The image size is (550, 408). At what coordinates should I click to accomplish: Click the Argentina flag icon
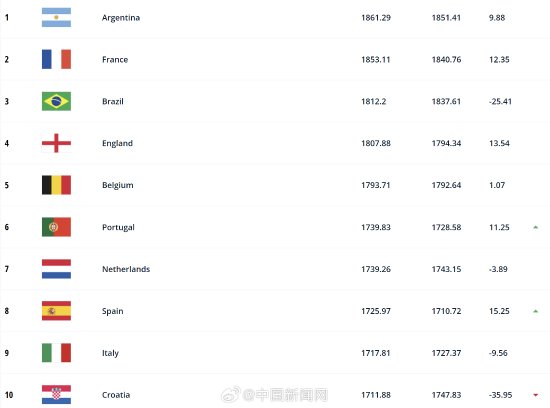tap(56, 17)
